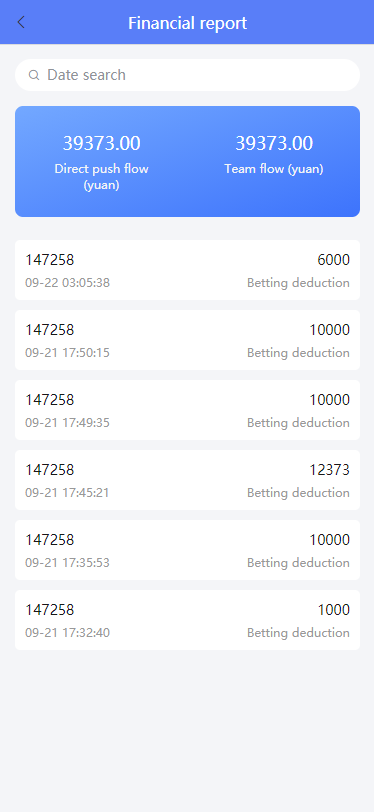
Task: Select the Financial report title
Action: coord(188,23)
